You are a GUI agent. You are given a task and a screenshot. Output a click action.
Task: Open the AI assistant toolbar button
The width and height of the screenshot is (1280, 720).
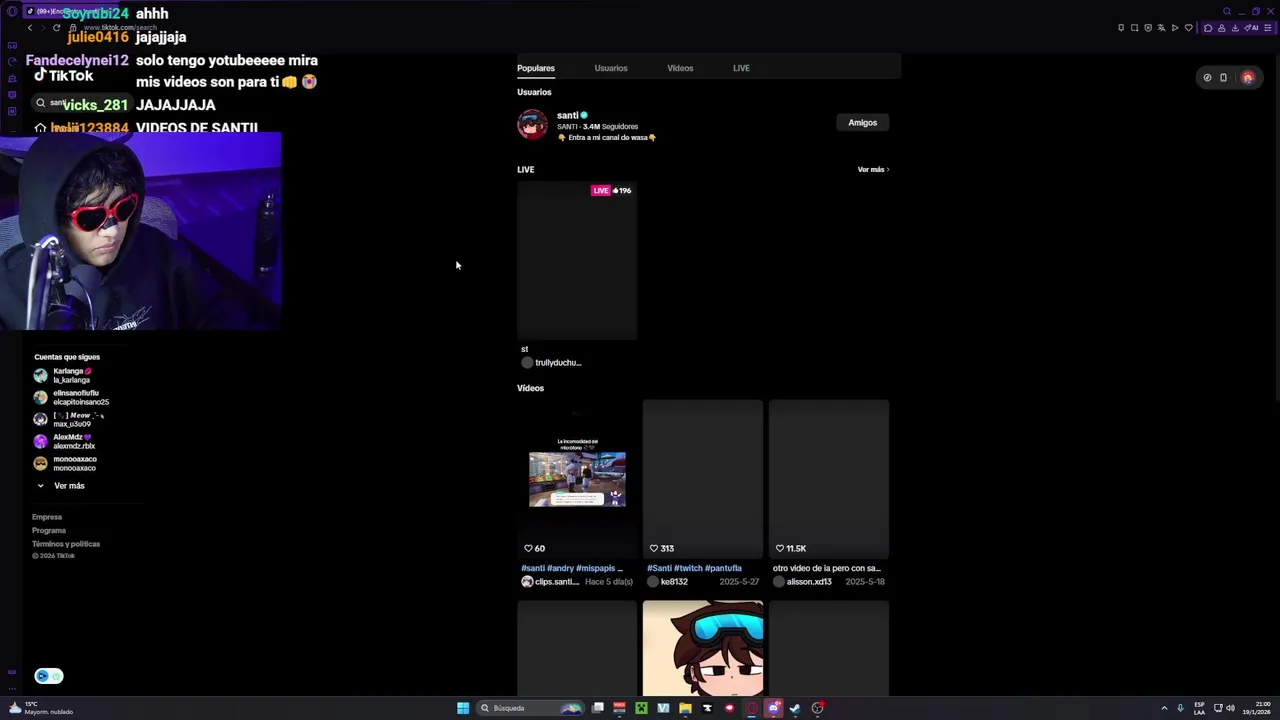pos(1251,28)
